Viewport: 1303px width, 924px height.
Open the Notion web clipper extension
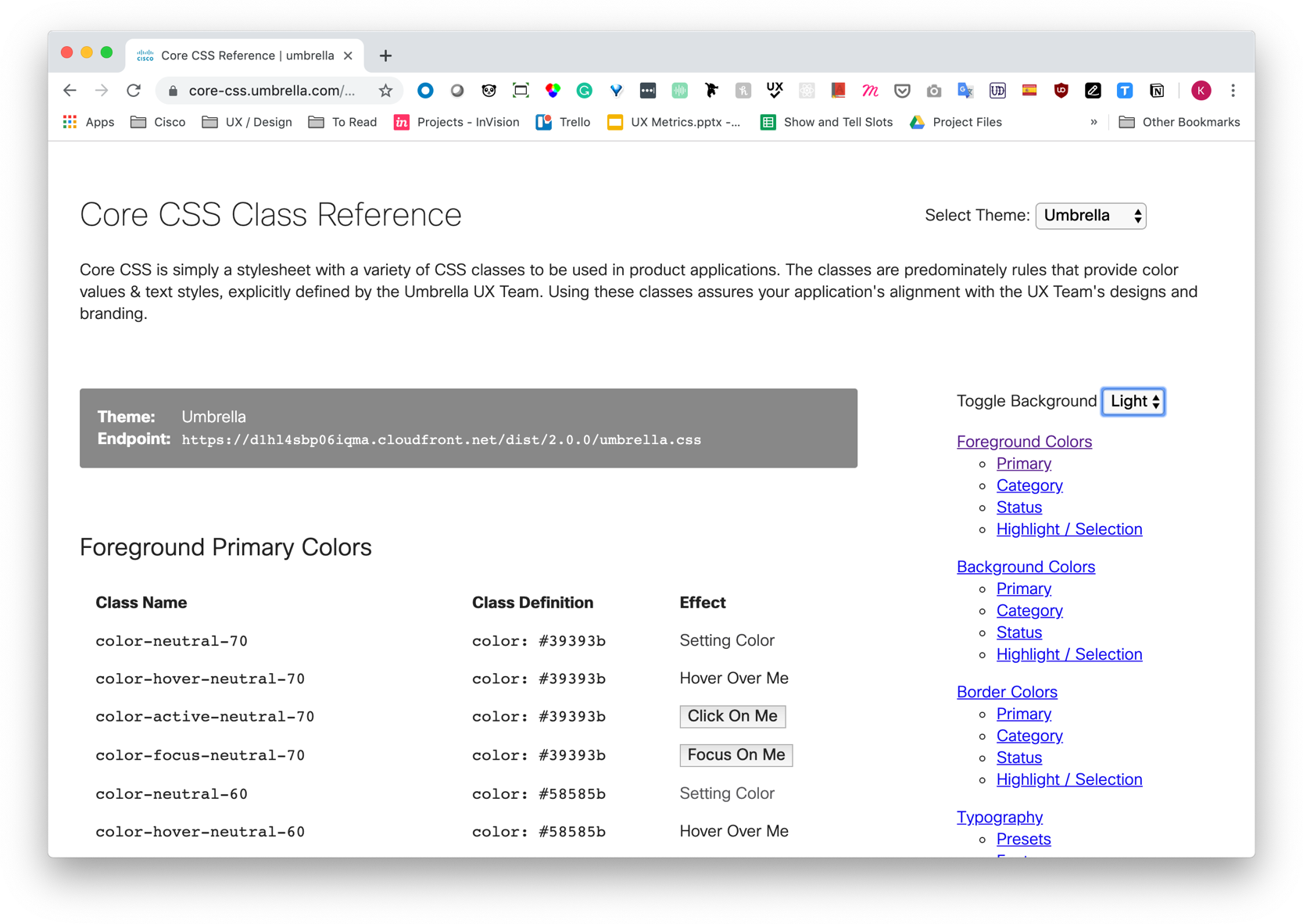coord(1157,91)
